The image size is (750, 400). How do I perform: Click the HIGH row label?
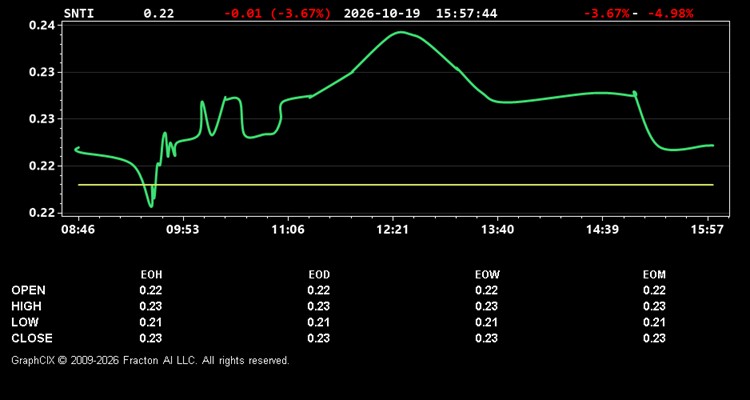pos(26,306)
